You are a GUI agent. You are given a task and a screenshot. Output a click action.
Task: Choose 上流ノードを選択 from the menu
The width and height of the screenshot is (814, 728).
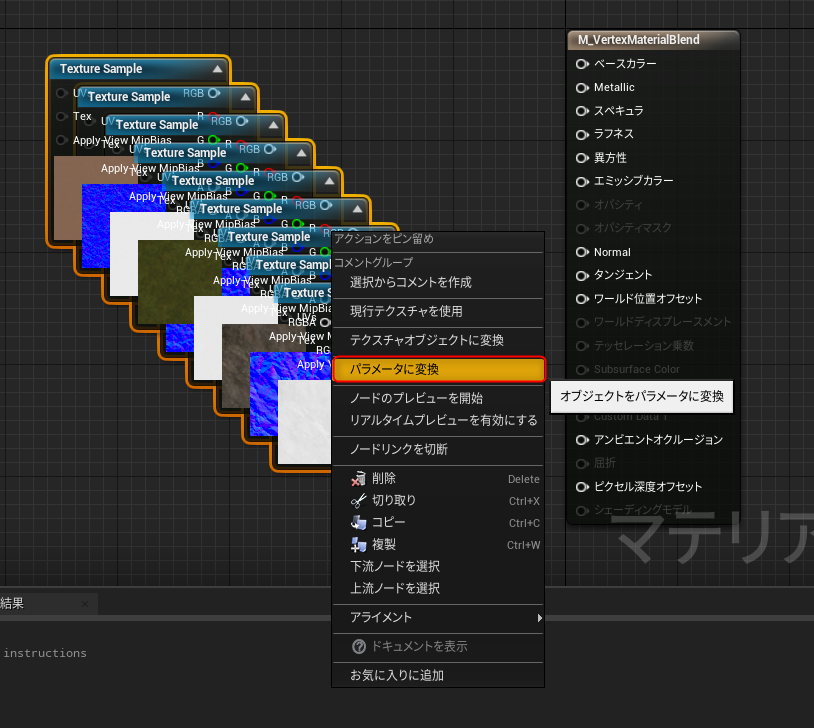tap(438, 588)
